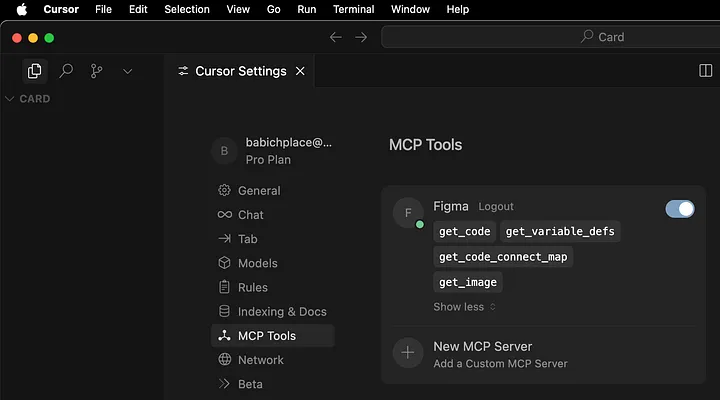Click the Figma Logout link
Image resolution: width=720 pixels, height=400 pixels.
click(x=496, y=207)
